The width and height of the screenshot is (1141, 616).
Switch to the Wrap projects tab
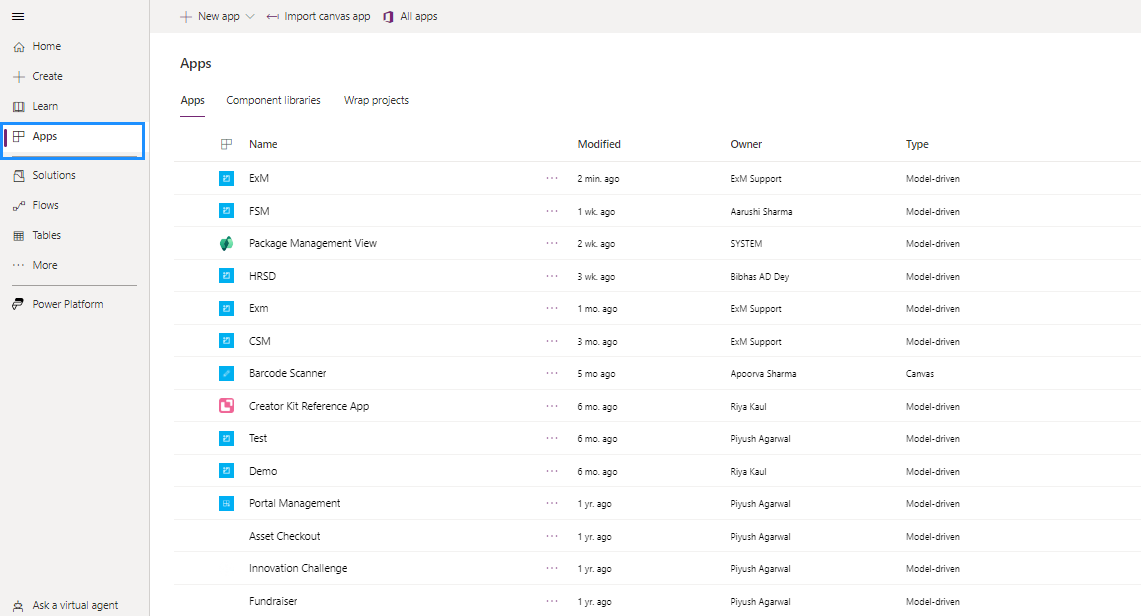pos(376,100)
